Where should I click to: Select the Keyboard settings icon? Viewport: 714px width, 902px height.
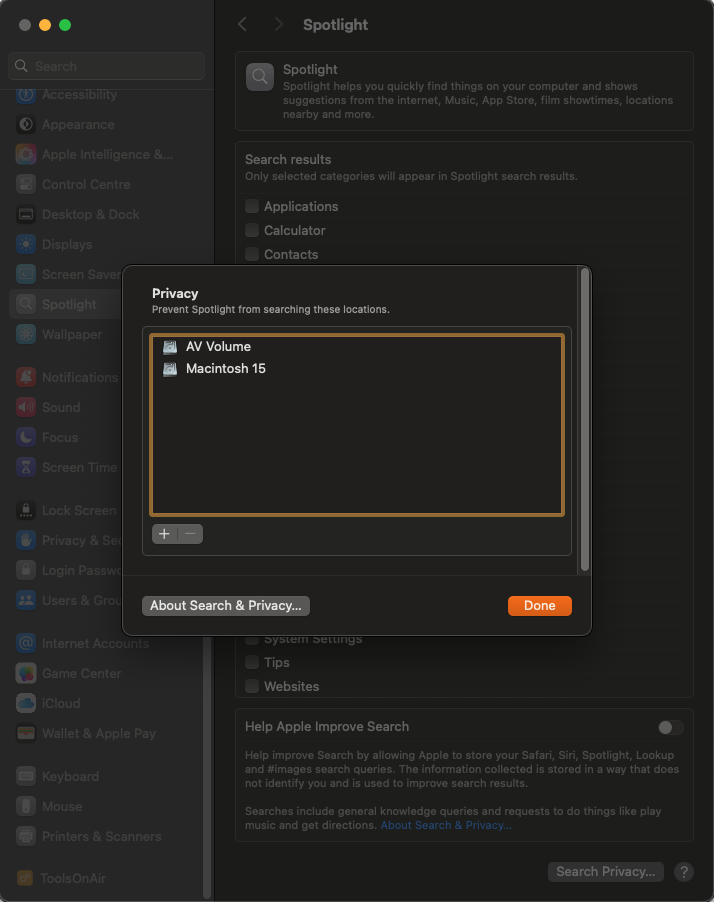click(26, 775)
